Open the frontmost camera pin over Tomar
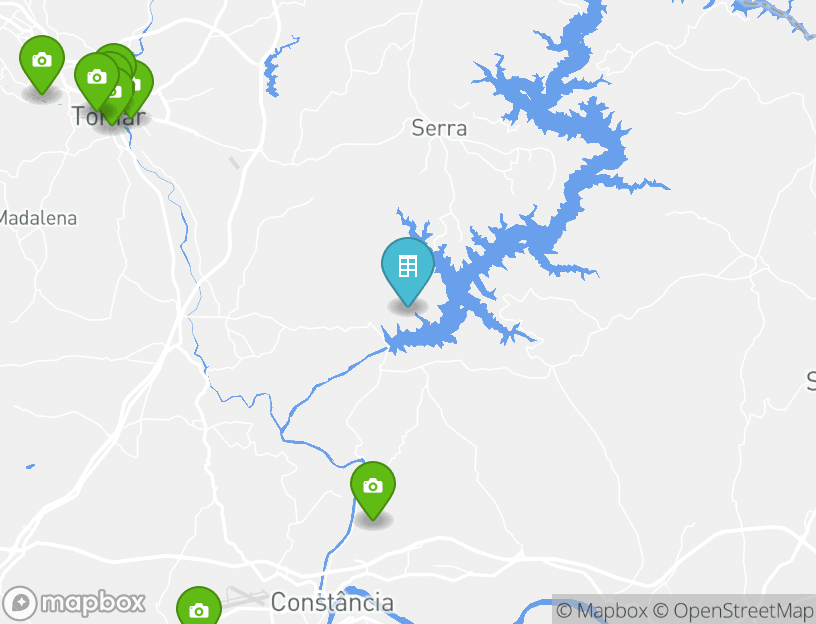Screen dimensions: 816x624 click(x=97, y=80)
